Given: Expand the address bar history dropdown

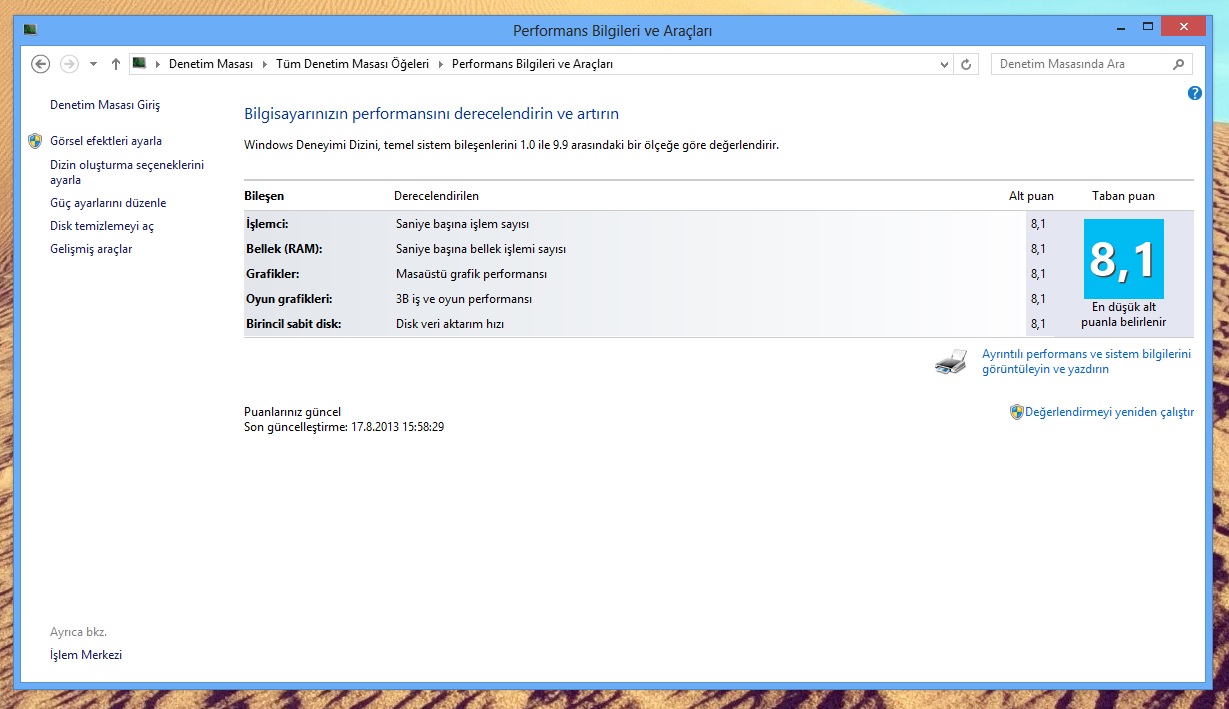Looking at the screenshot, I should (945, 64).
